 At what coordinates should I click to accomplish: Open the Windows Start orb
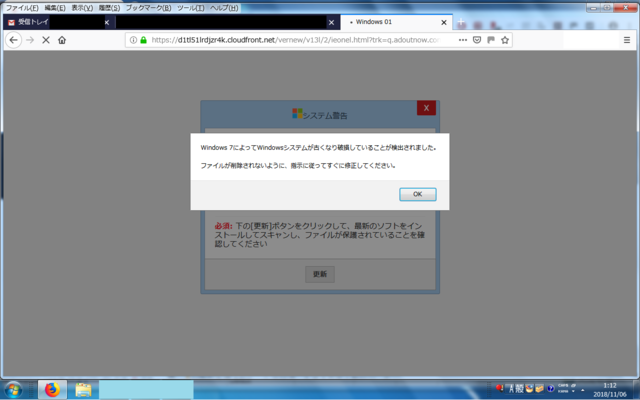(x=13, y=390)
